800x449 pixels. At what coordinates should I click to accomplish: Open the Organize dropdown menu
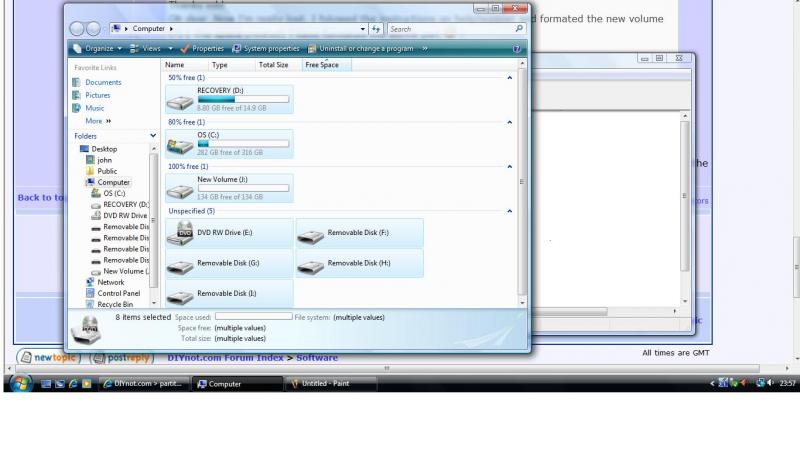coord(98,48)
